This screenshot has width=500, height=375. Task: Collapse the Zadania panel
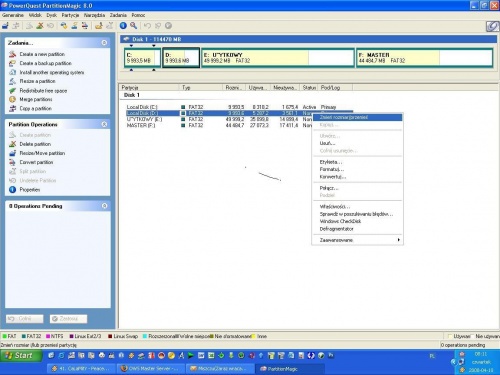(x=104, y=43)
